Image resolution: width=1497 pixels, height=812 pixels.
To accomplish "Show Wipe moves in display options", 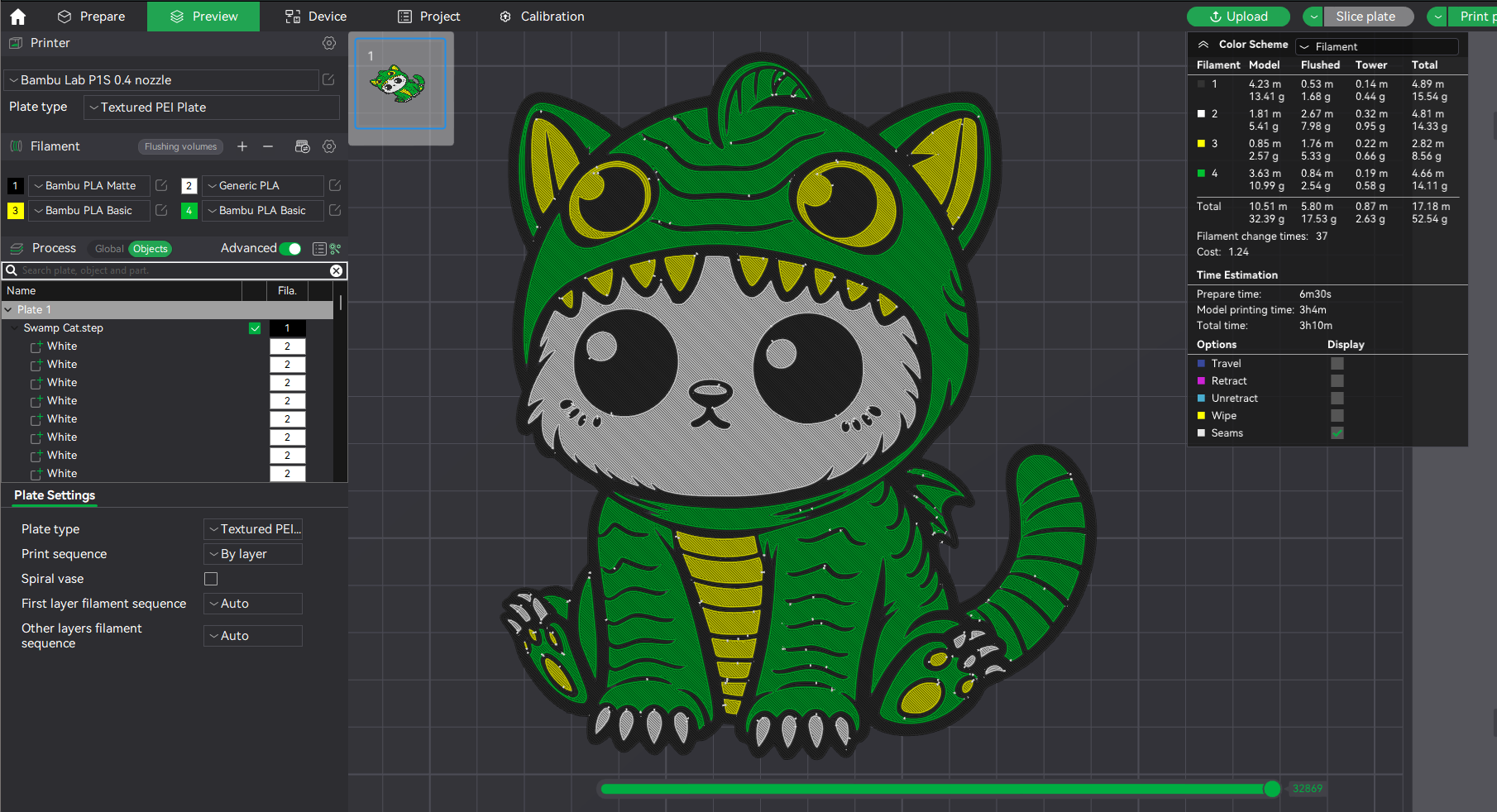I will coord(1337,416).
